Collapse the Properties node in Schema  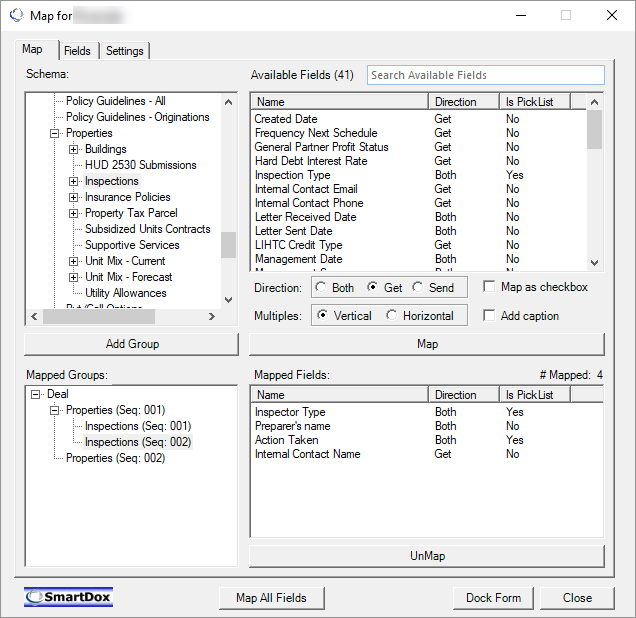click(x=54, y=133)
